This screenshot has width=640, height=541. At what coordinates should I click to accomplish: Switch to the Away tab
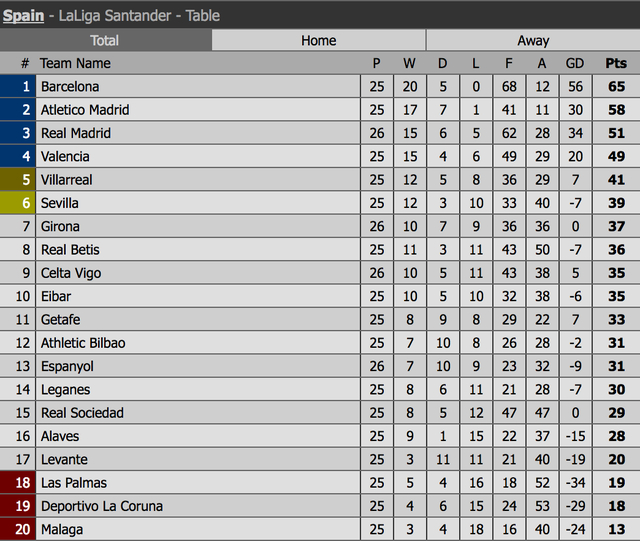pos(532,40)
